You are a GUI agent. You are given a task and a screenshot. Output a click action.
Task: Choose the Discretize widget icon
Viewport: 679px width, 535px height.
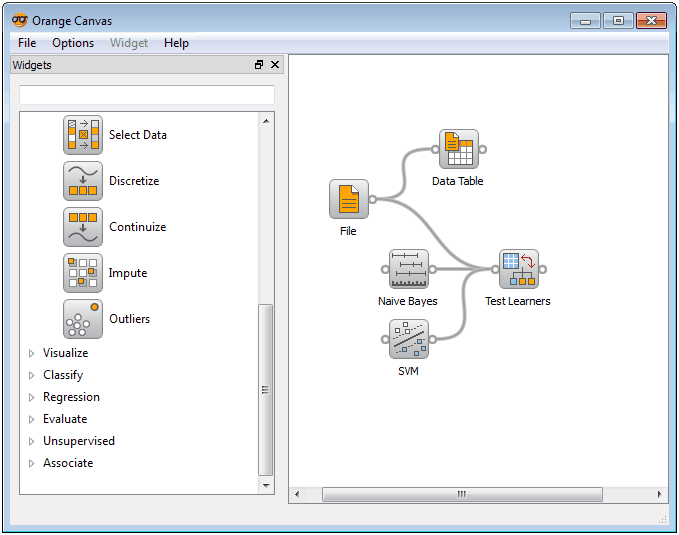coord(83,181)
